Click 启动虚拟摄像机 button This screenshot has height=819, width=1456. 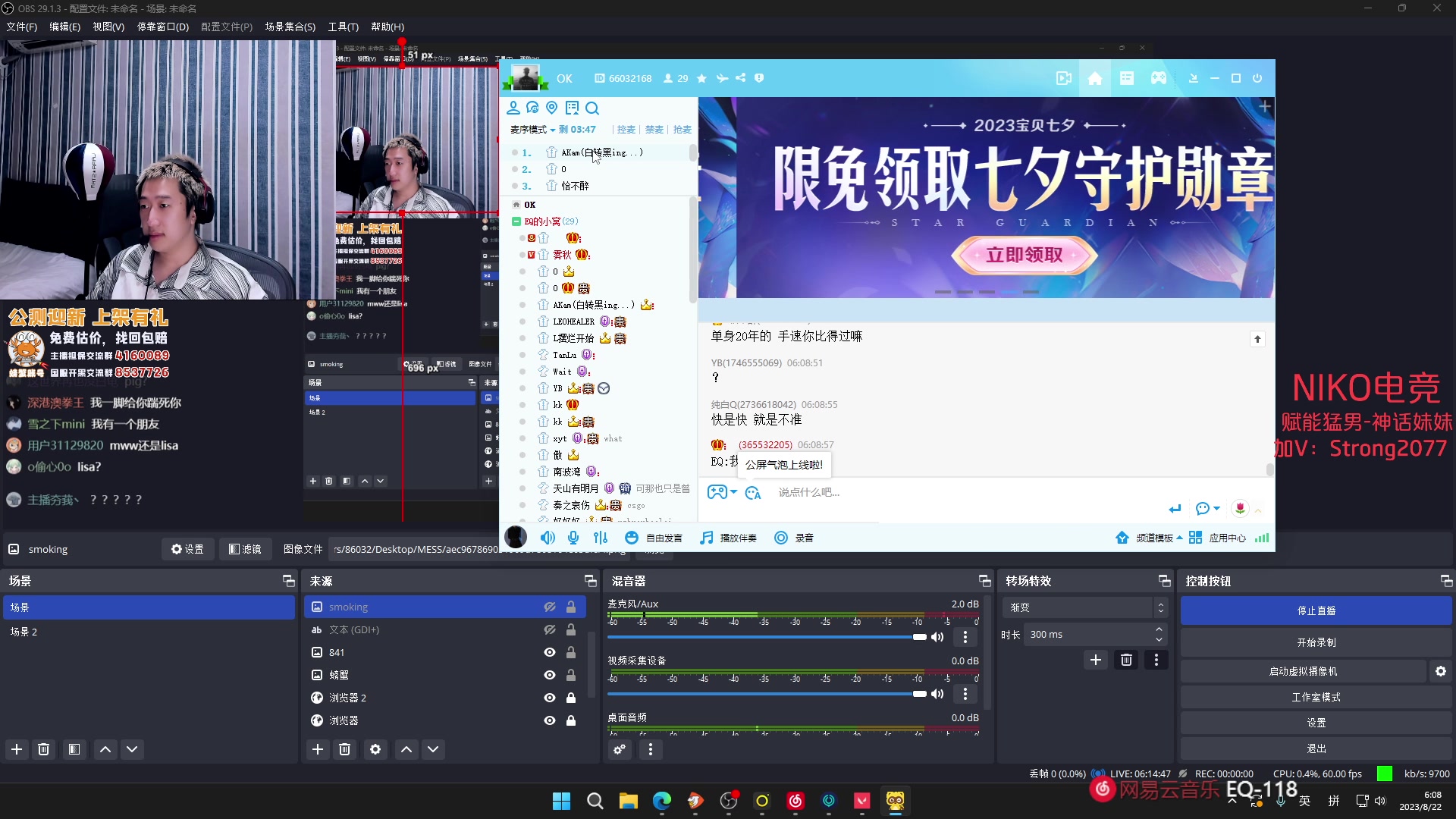1303,671
